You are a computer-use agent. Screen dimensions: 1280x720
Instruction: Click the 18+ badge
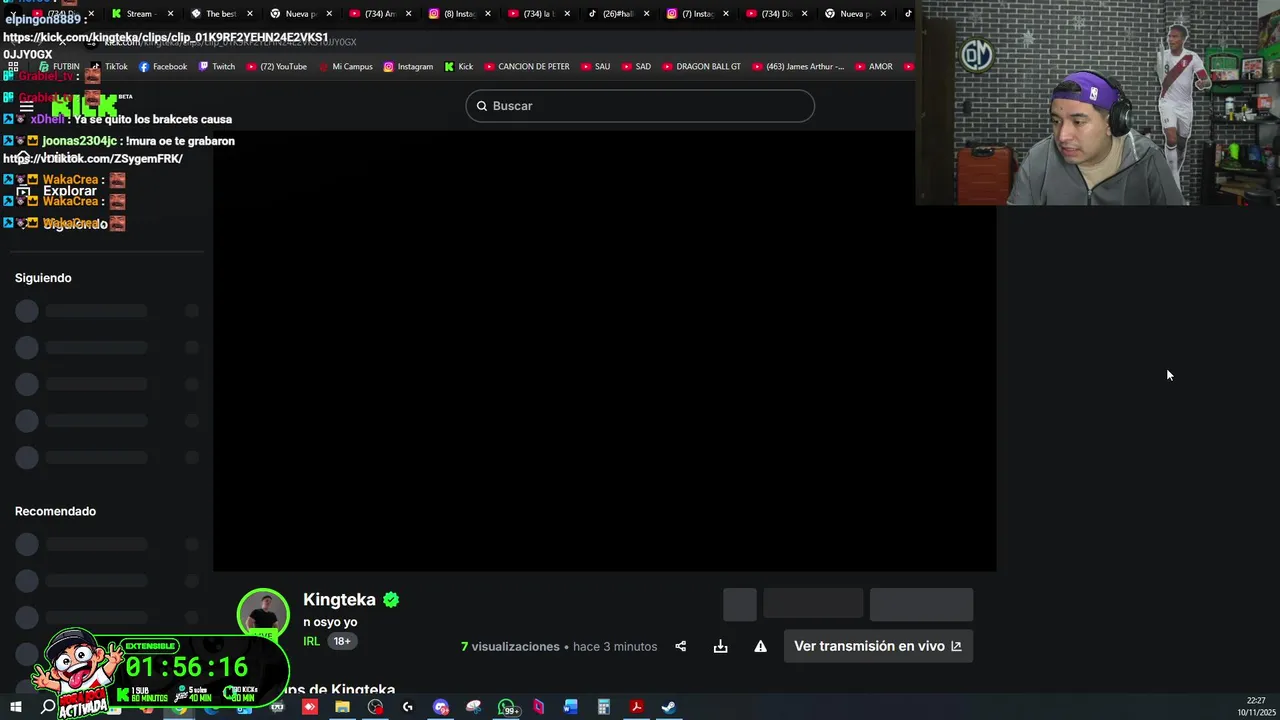point(342,641)
